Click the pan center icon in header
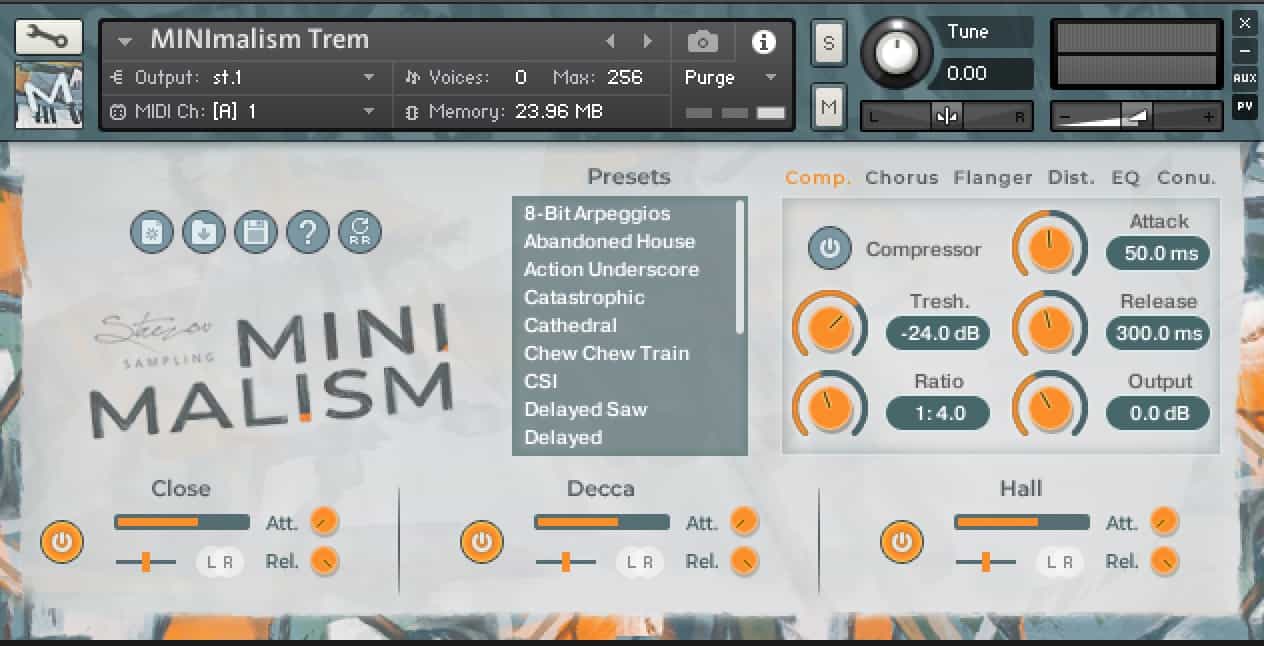 tap(947, 117)
